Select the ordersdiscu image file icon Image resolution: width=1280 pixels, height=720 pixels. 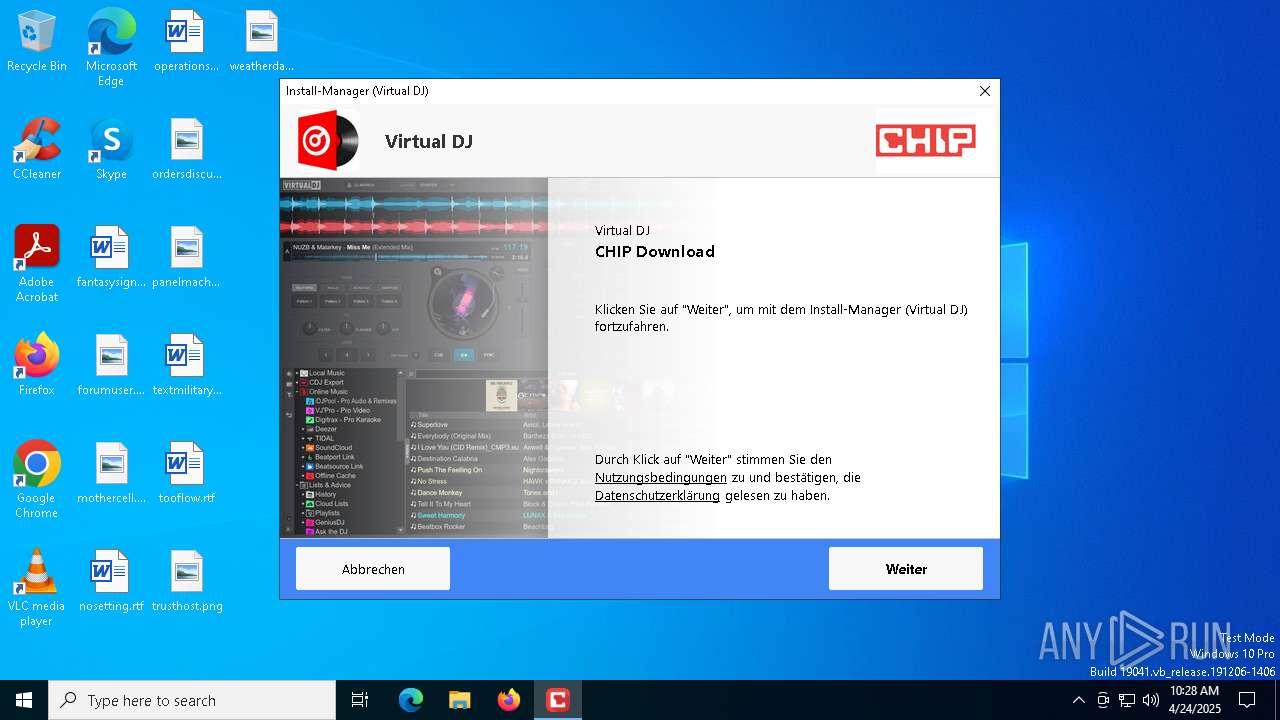coord(186,150)
